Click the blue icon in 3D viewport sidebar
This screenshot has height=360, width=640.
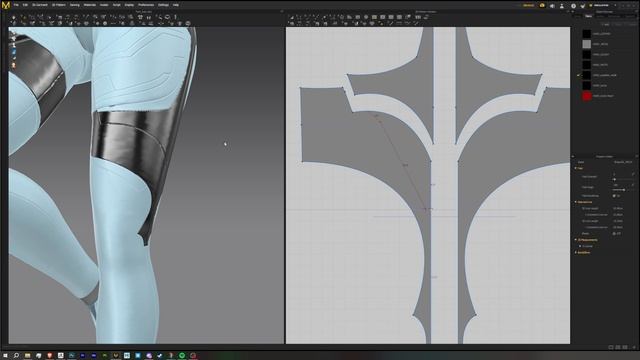[13, 52]
